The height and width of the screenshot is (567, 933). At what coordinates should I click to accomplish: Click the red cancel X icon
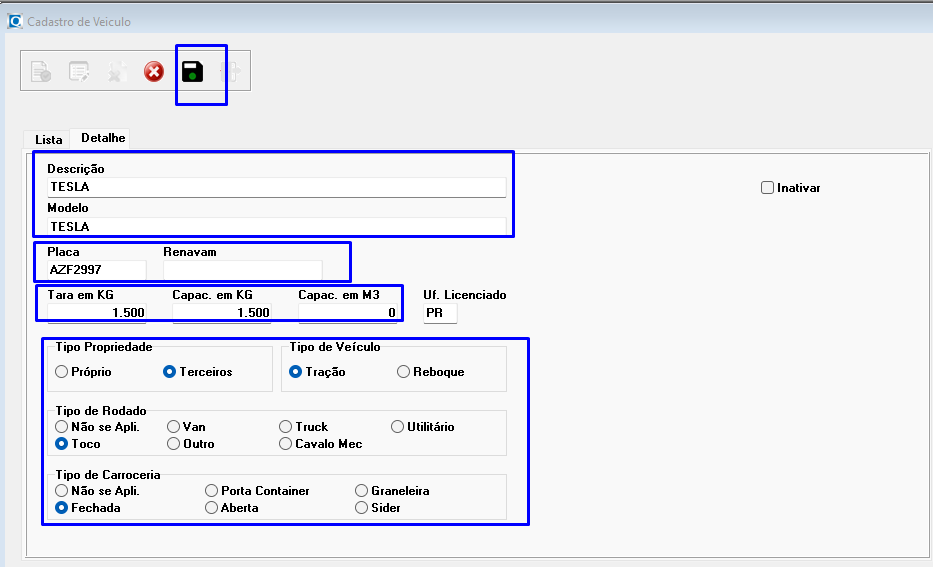click(154, 72)
